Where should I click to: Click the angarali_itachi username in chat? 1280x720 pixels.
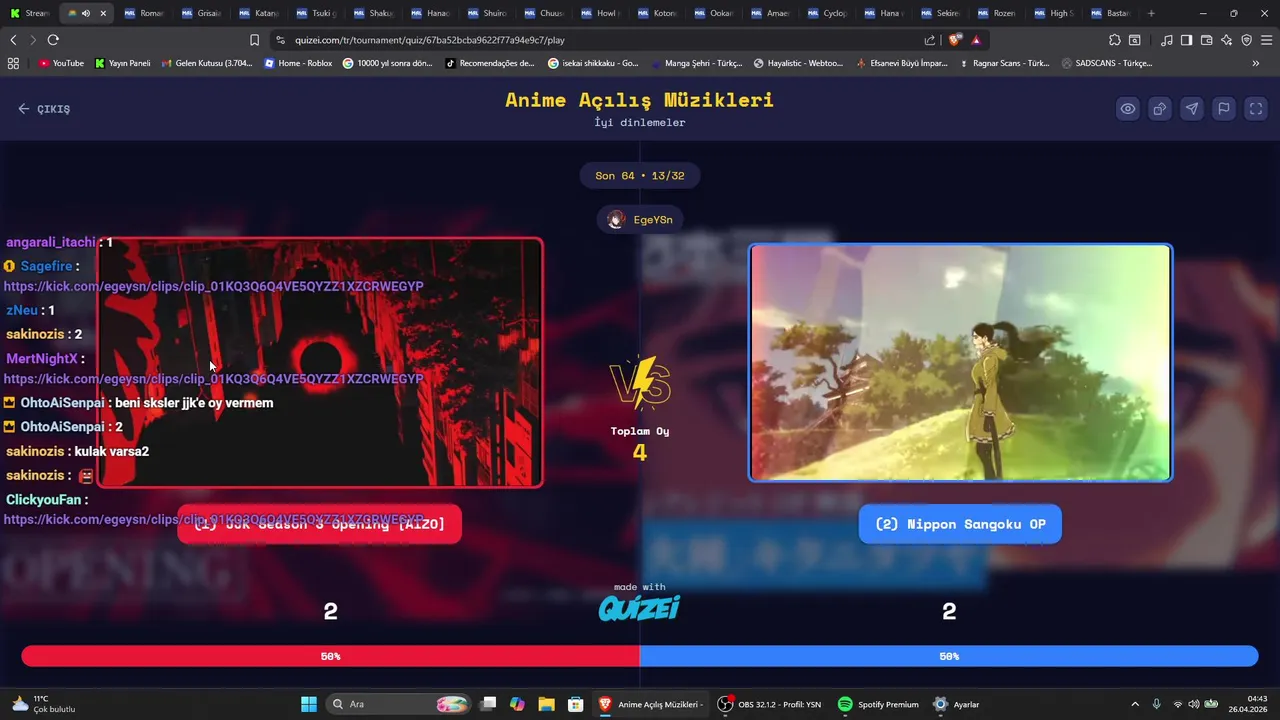51,242
